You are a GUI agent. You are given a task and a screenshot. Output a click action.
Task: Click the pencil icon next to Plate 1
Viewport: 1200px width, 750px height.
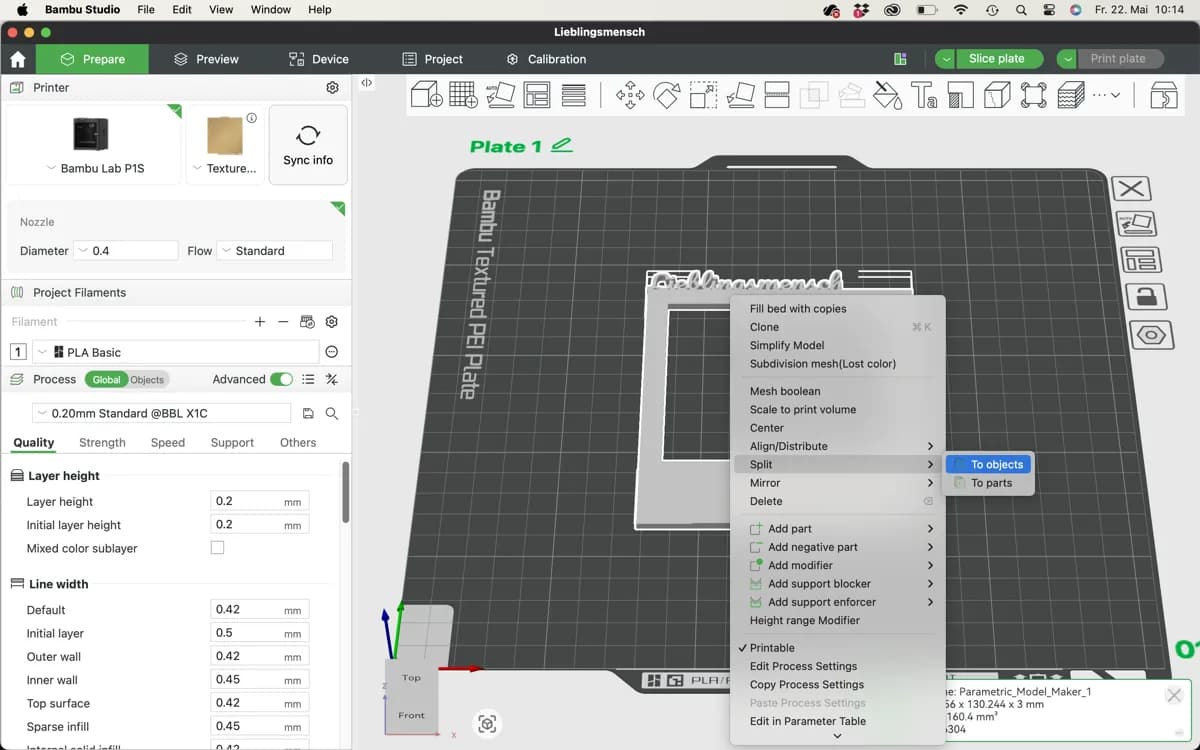561,145
